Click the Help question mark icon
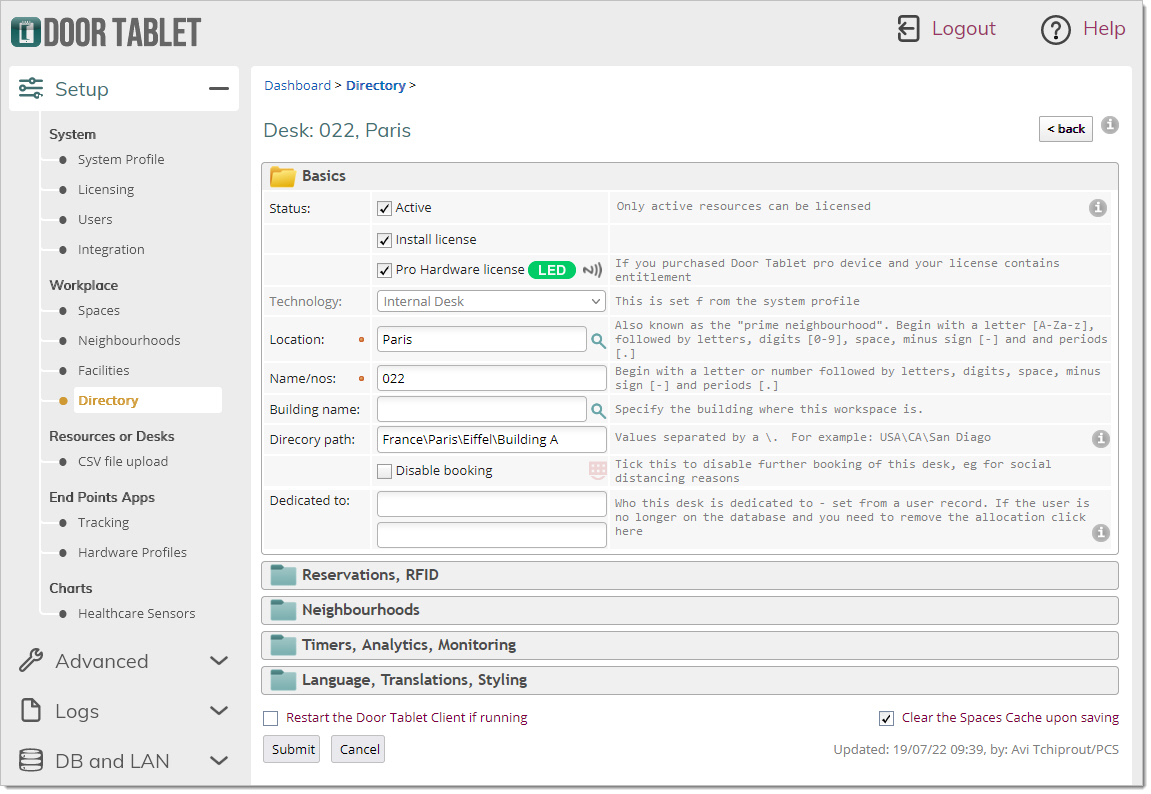This screenshot has height=794, width=1151. pos(1056,30)
